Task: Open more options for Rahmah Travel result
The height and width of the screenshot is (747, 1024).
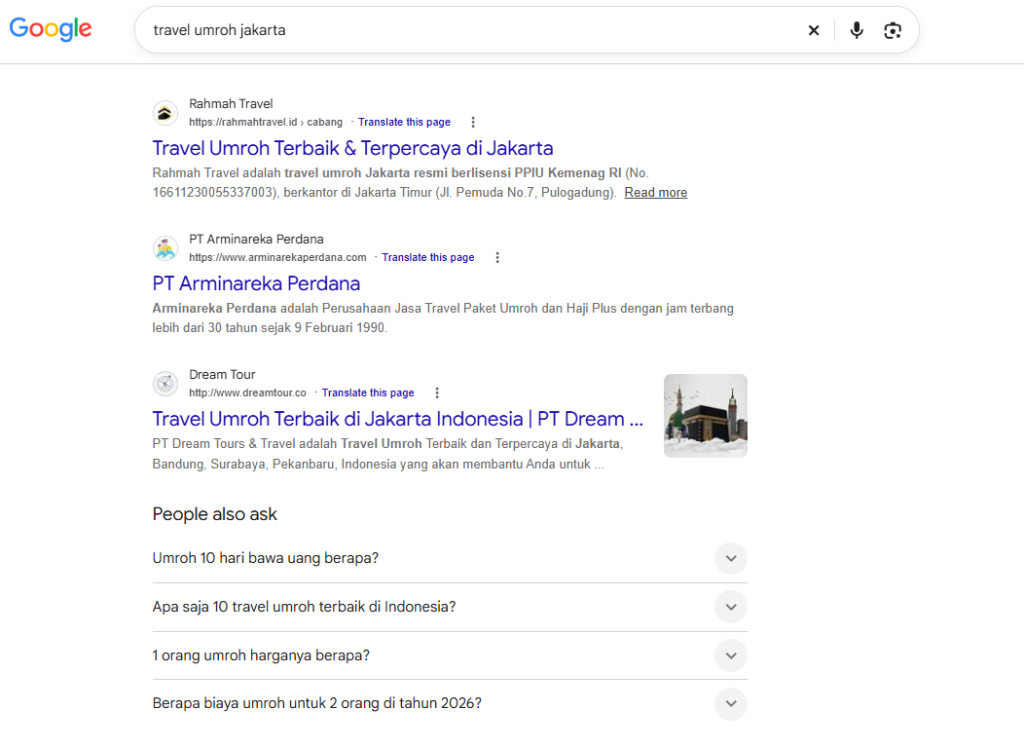Action: click(473, 122)
